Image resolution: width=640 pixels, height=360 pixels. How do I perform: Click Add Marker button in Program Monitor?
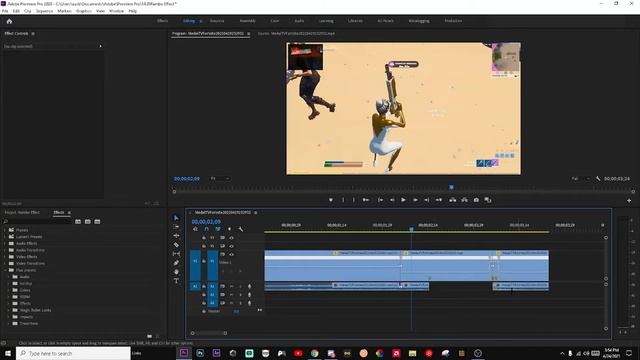[x=331, y=200]
